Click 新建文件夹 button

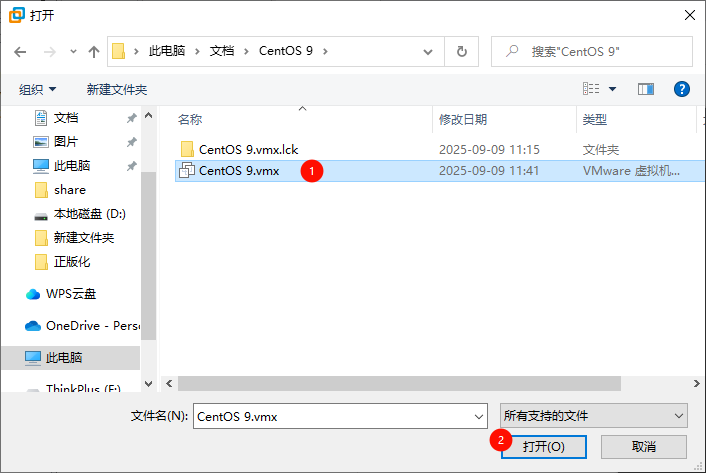(x=117, y=90)
